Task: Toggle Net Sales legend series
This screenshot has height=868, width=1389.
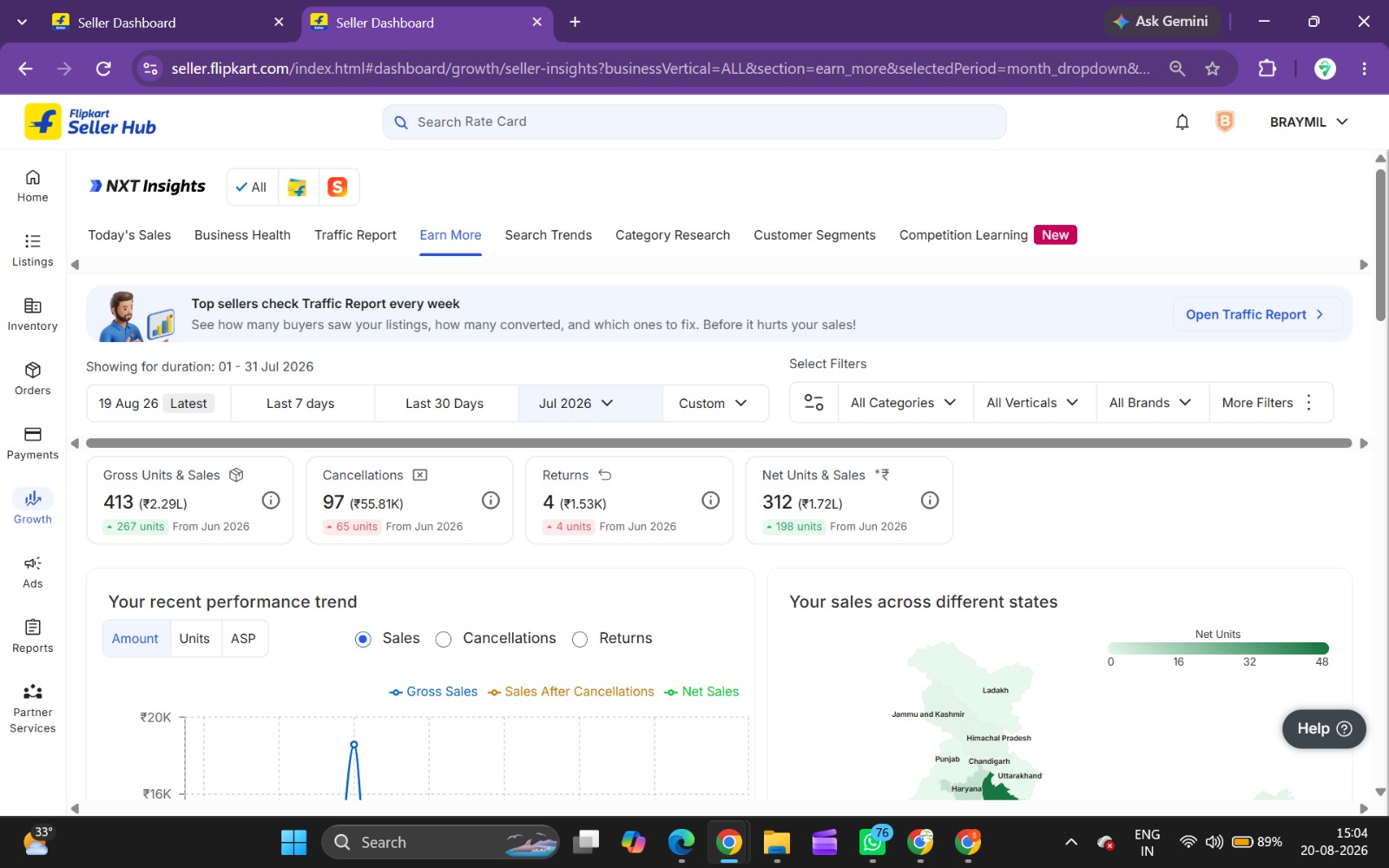Action: click(701, 692)
